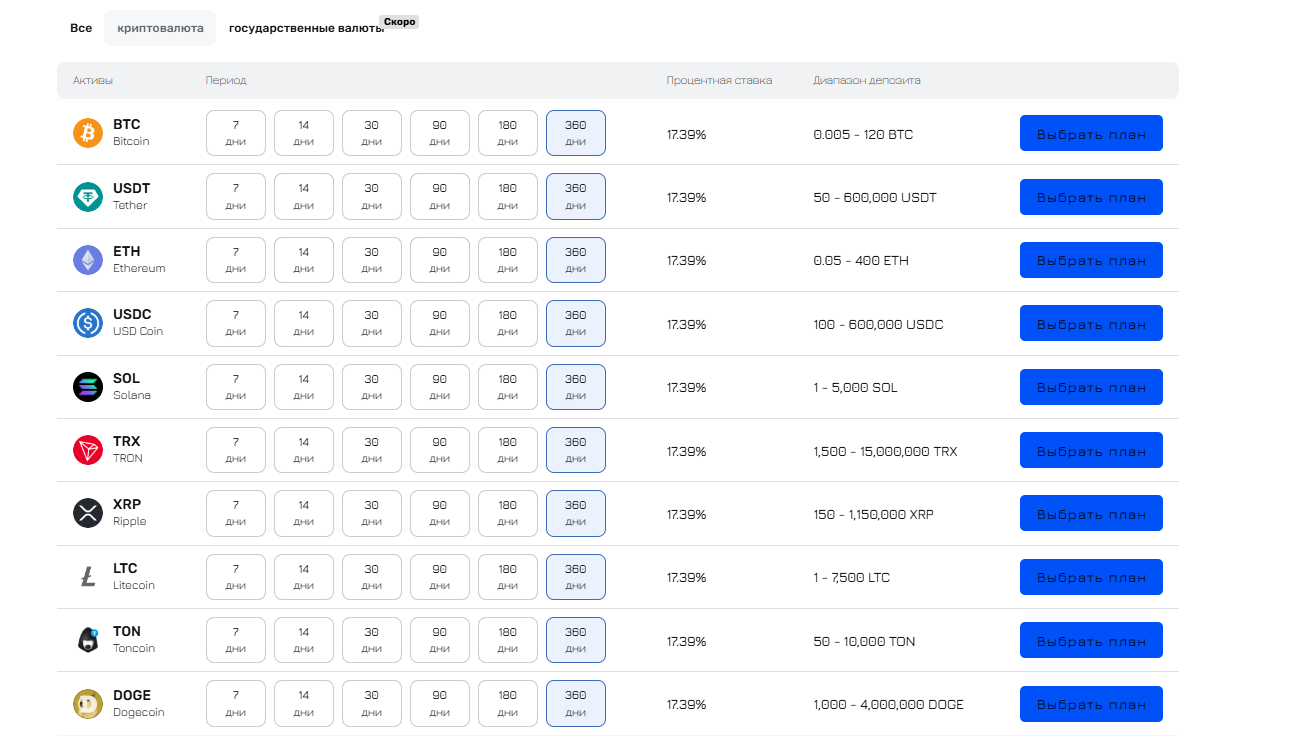Click the deposit range 0.005 - 120 BTC
Viewport: 1315px width, 740px height.
pyautogui.click(x=863, y=134)
